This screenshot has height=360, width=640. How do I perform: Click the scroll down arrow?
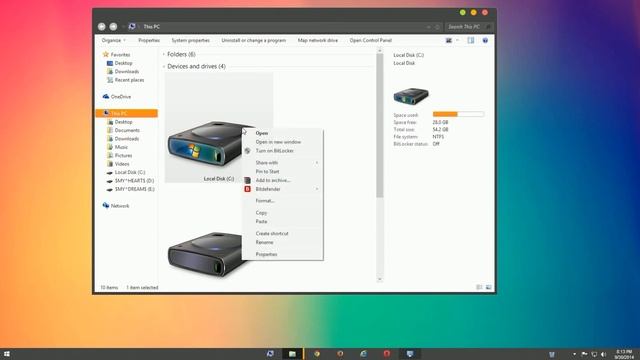[x=380, y=279]
